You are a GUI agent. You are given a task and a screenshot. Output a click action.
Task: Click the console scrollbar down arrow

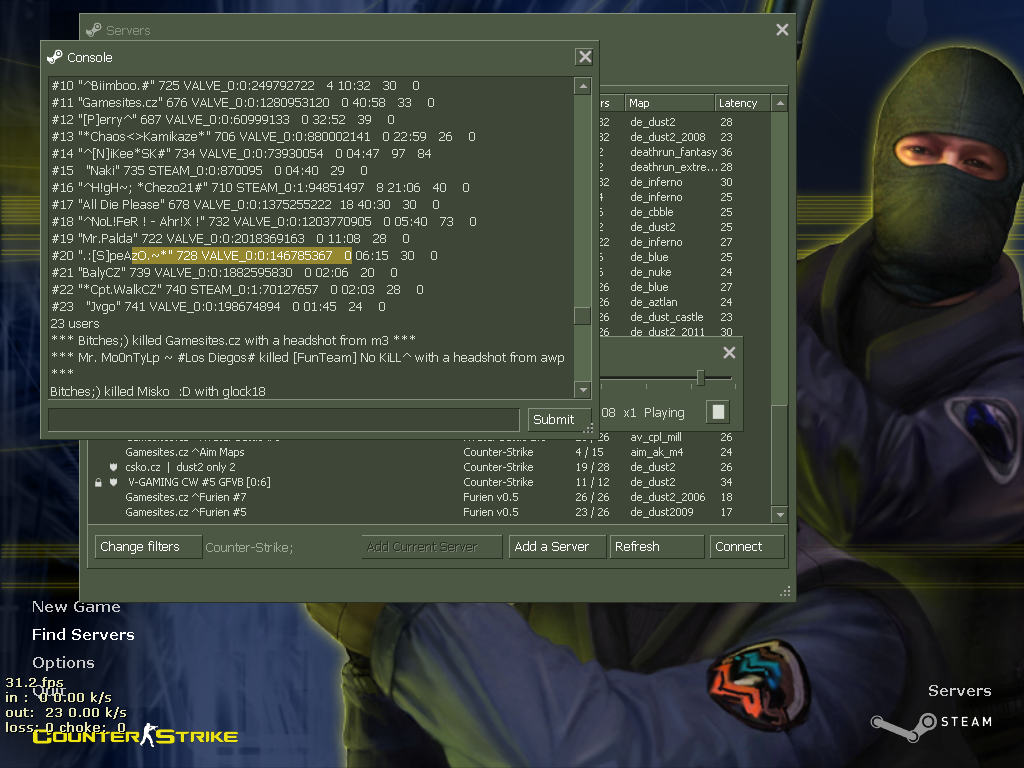click(583, 390)
